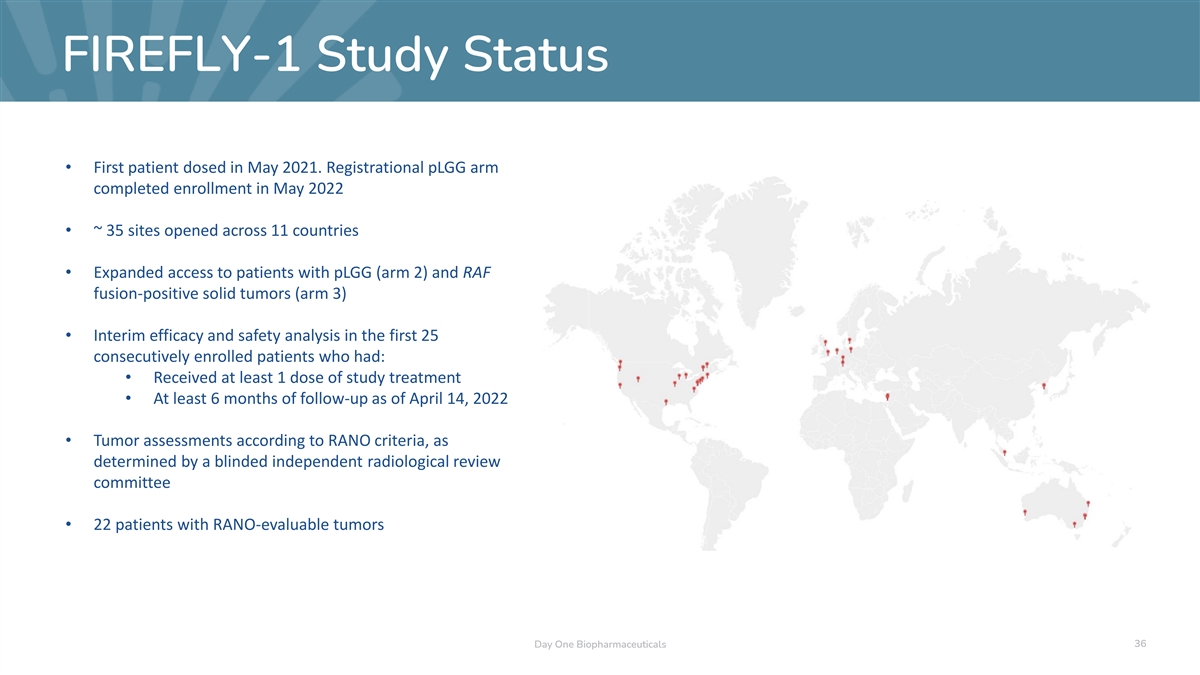This screenshot has height=675, width=1200.
Task: Click the pin on the Texas Gulf coast
Action: pos(666,402)
